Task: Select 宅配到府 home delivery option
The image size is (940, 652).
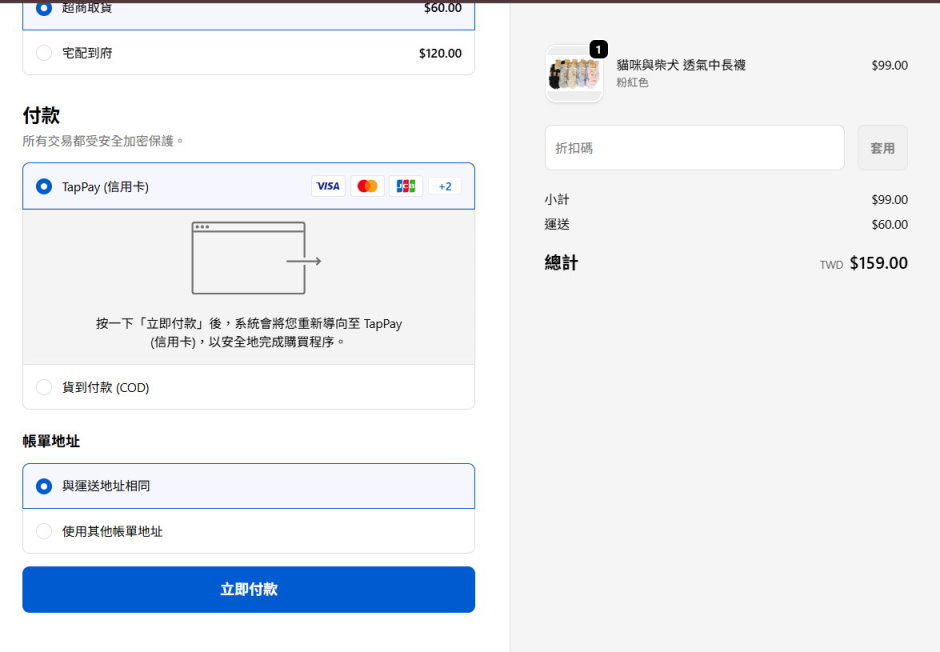Action: [x=43, y=54]
